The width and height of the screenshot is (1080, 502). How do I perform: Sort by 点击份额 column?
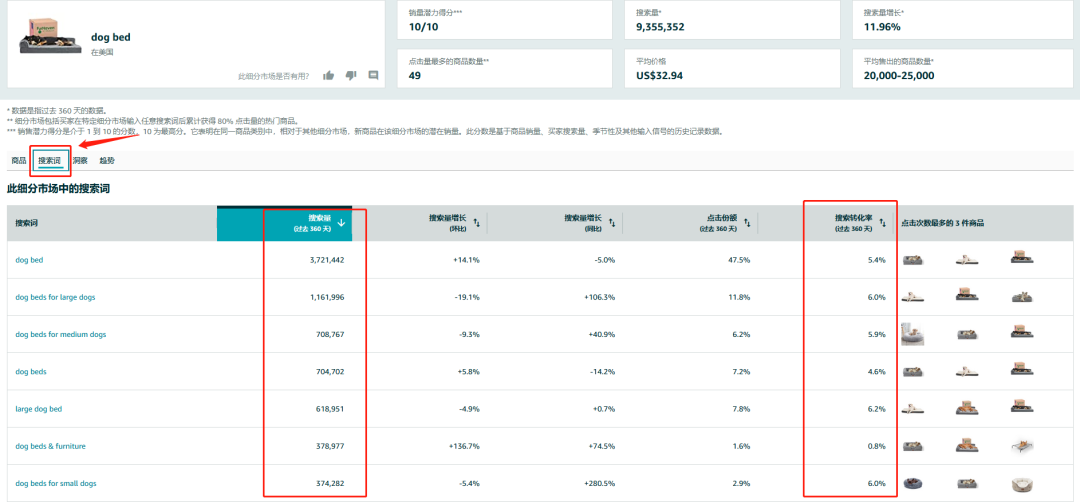(747, 223)
